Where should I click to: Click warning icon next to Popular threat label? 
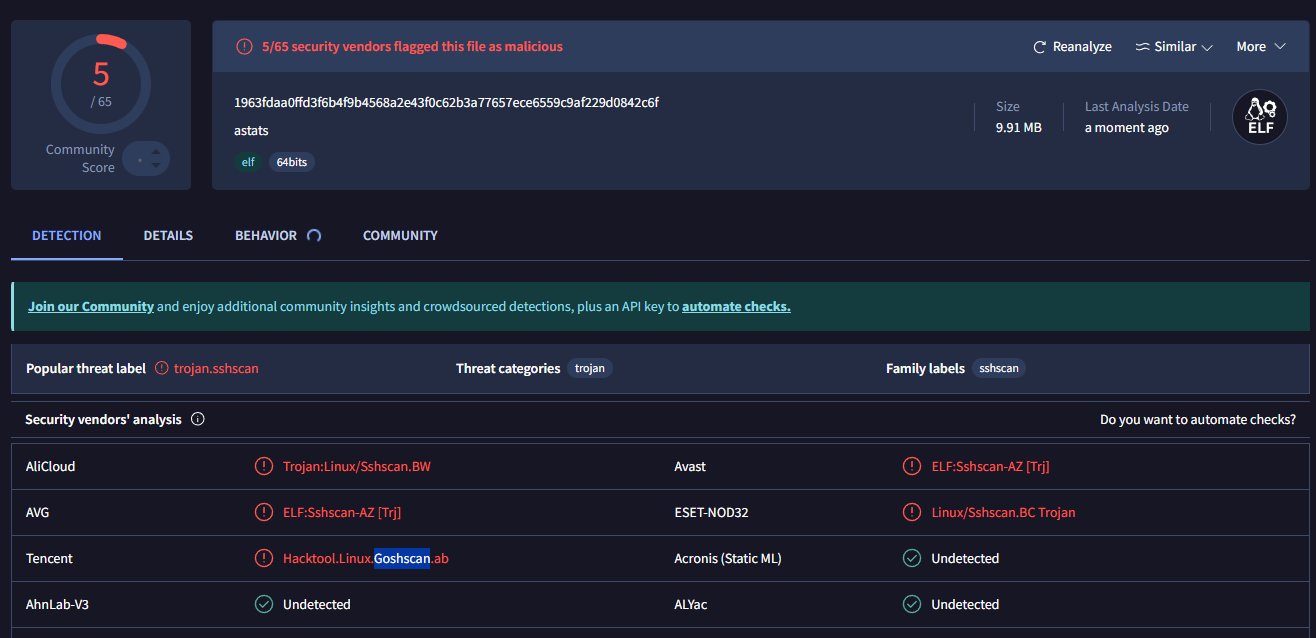[x=162, y=368]
